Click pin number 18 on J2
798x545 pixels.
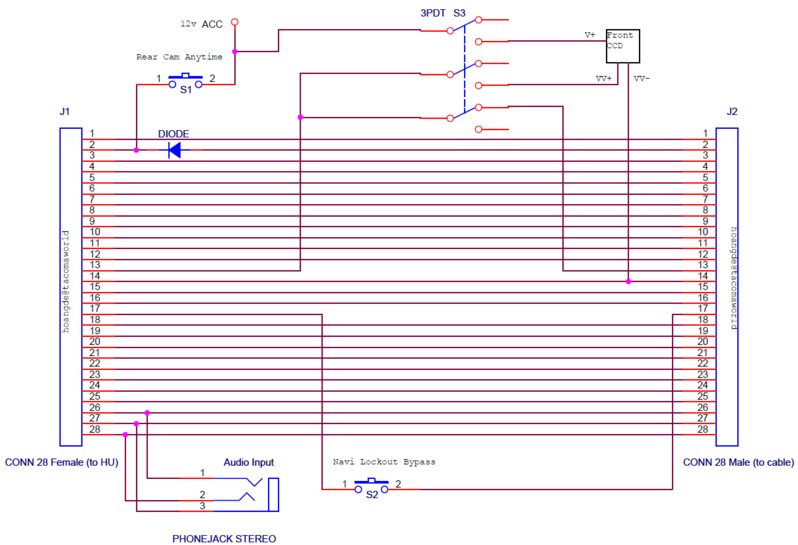pyautogui.click(x=703, y=320)
